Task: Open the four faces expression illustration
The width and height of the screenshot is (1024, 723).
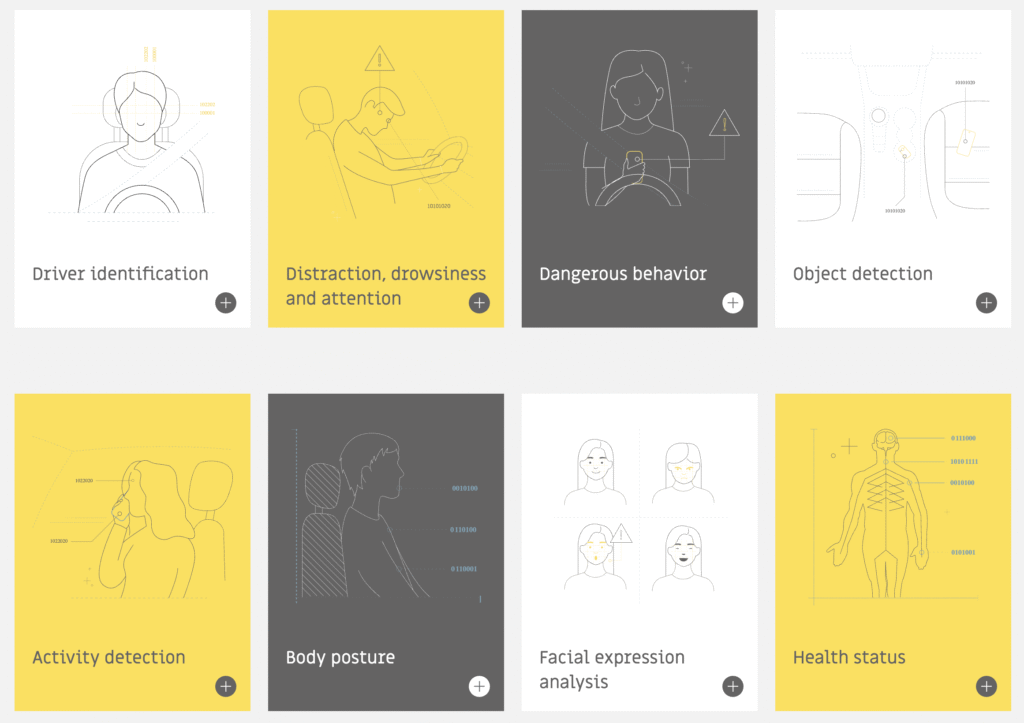Action: [x=639, y=516]
